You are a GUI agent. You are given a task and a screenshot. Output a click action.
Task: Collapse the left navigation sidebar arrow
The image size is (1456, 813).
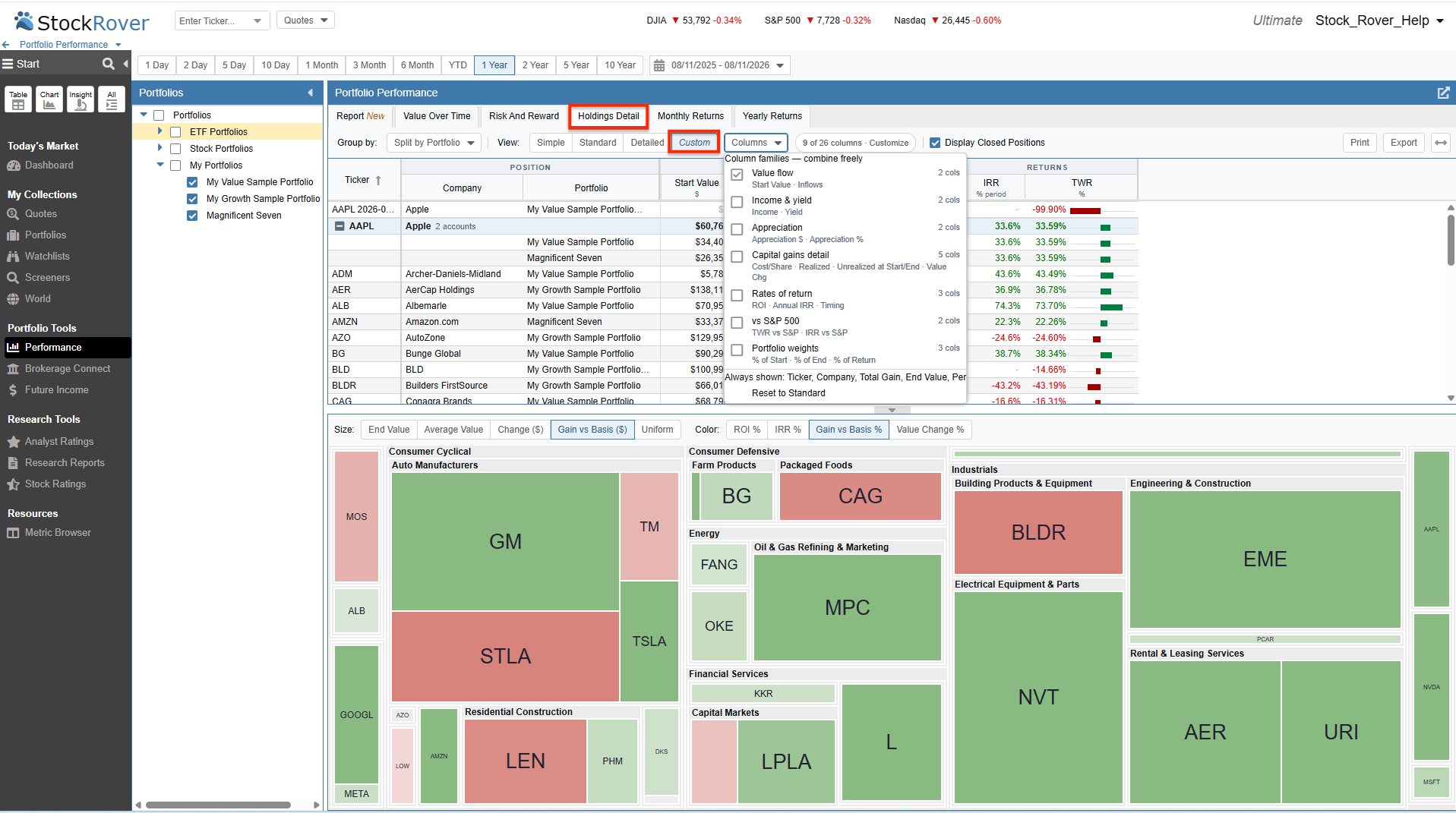(x=125, y=64)
